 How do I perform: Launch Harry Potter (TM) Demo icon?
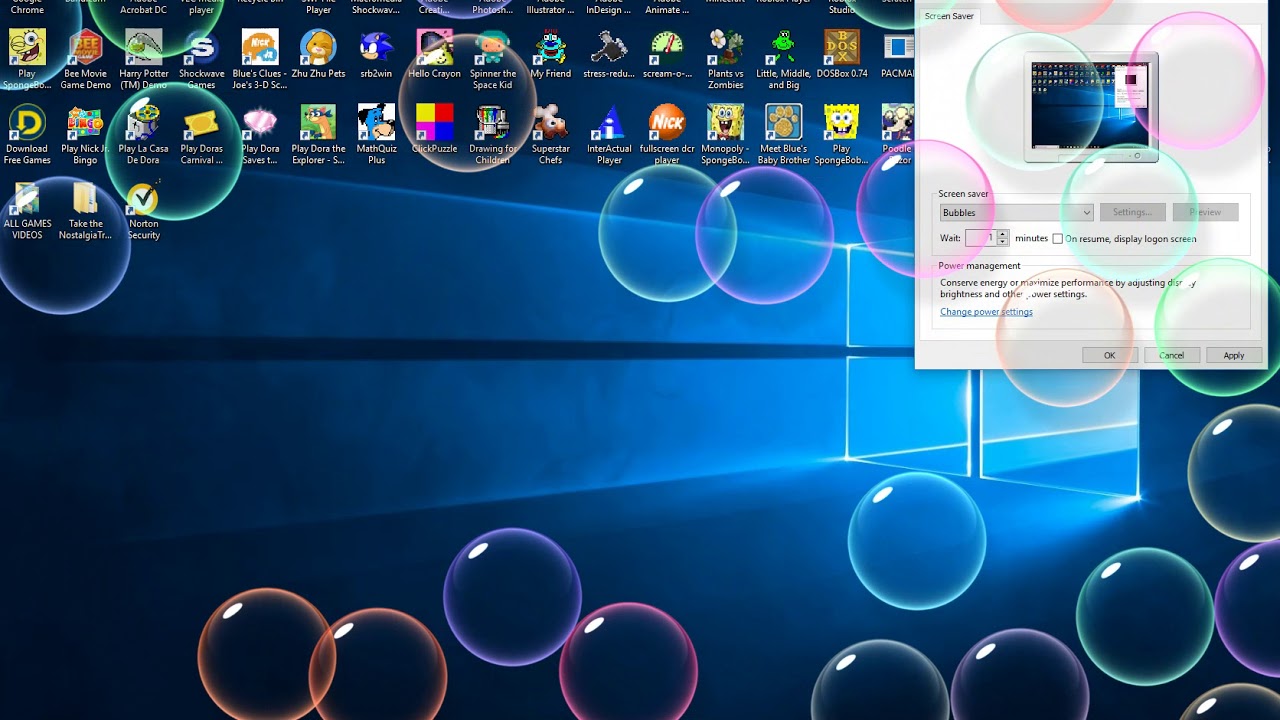tap(143, 58)
